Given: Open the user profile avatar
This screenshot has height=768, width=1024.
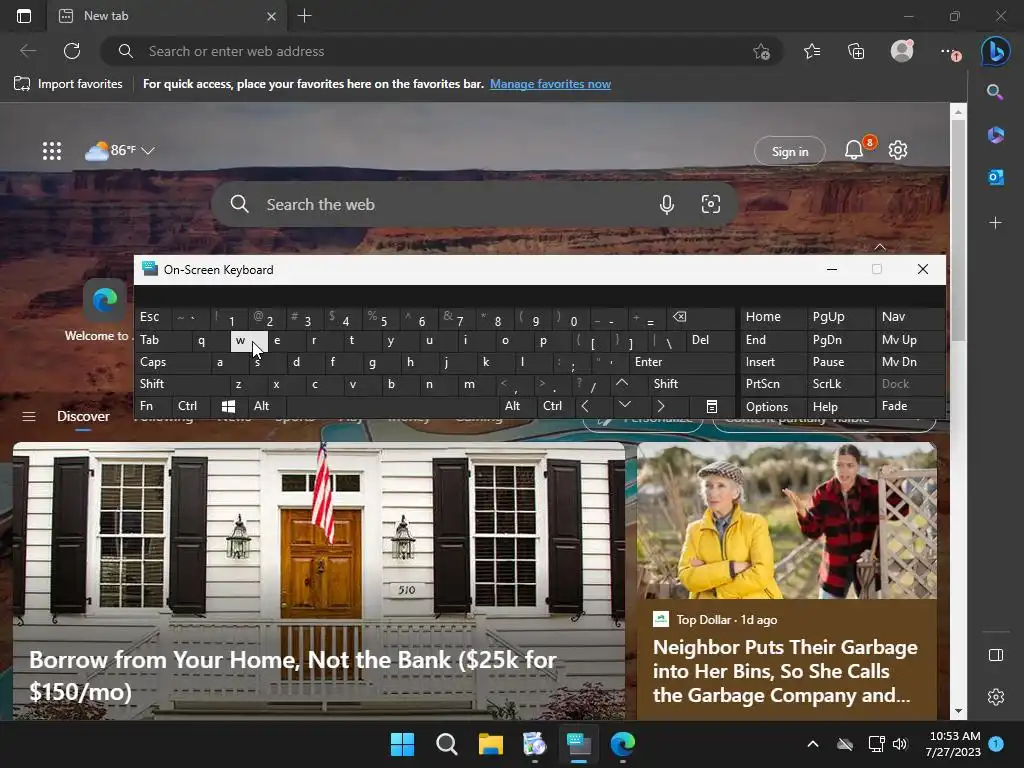Looking at the screenshot, I should (902, 51).
